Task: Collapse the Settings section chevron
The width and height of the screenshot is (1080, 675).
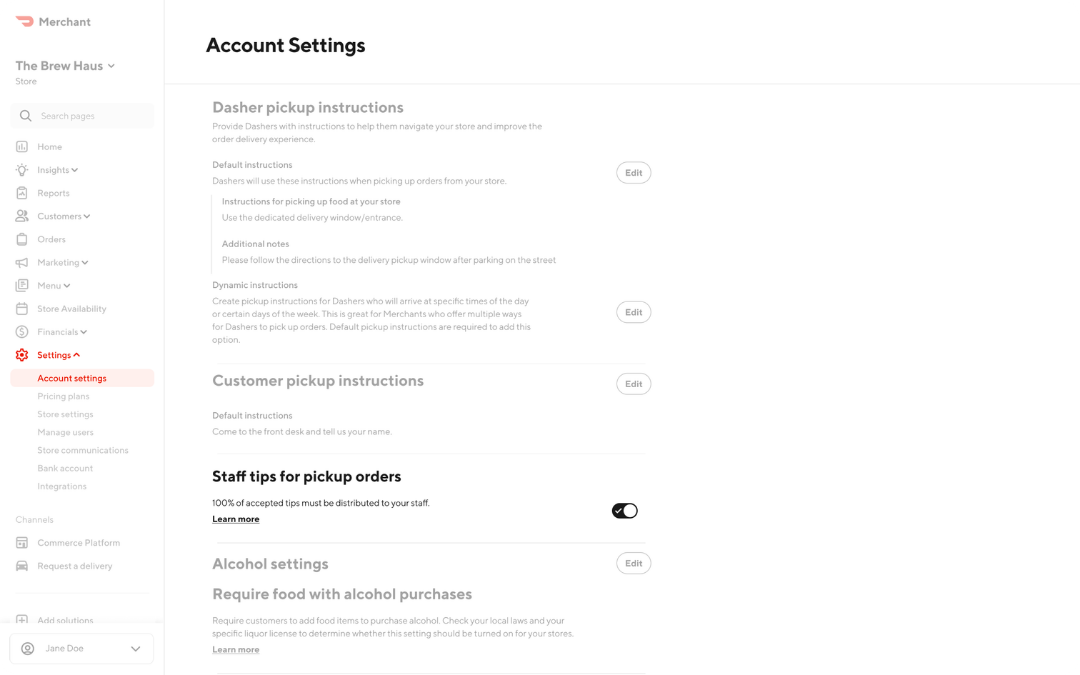Action: 78,354
